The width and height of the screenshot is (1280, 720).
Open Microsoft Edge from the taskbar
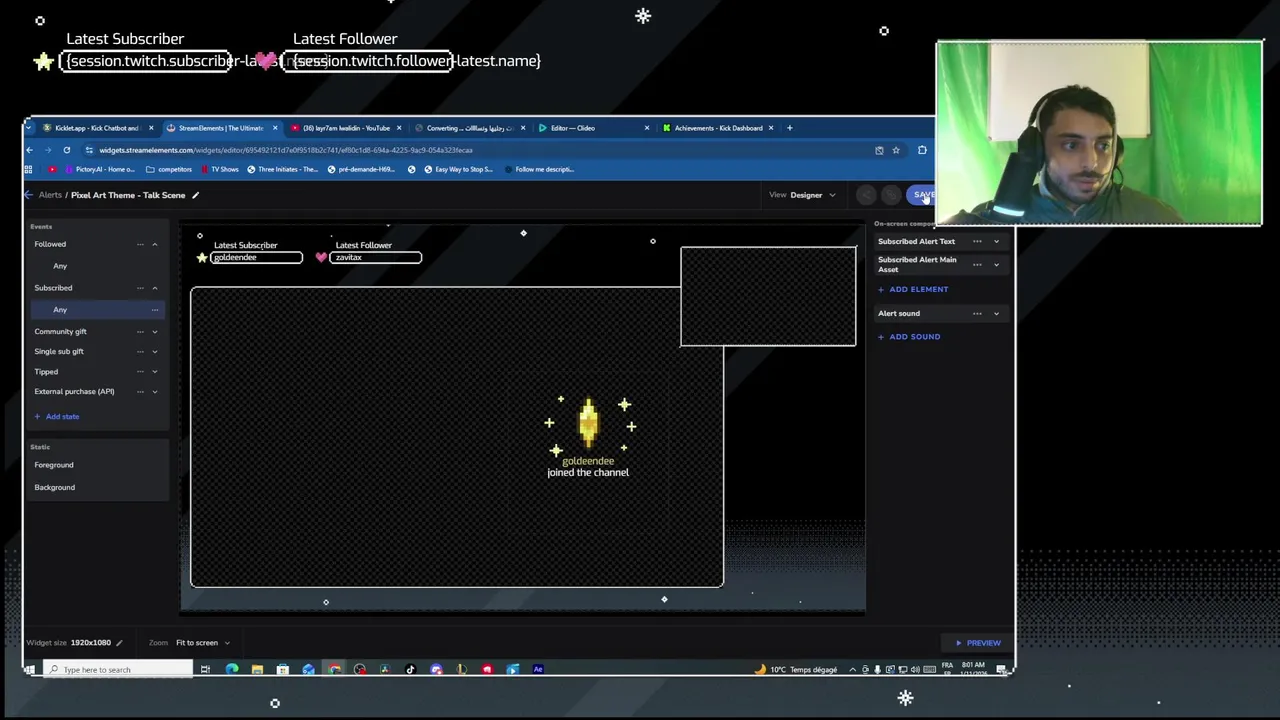tap(232, 669)
